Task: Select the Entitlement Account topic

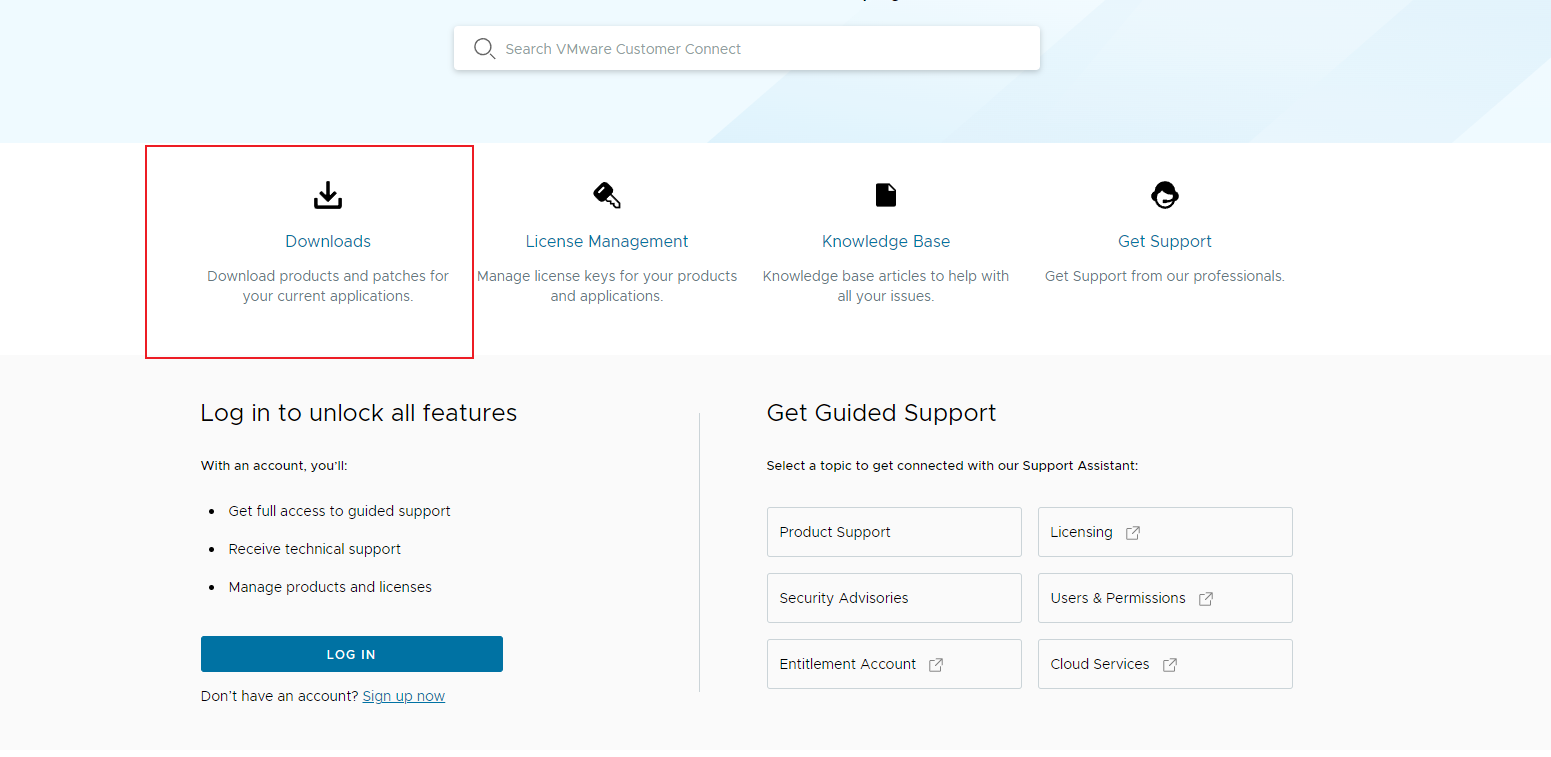Action: 894,664
